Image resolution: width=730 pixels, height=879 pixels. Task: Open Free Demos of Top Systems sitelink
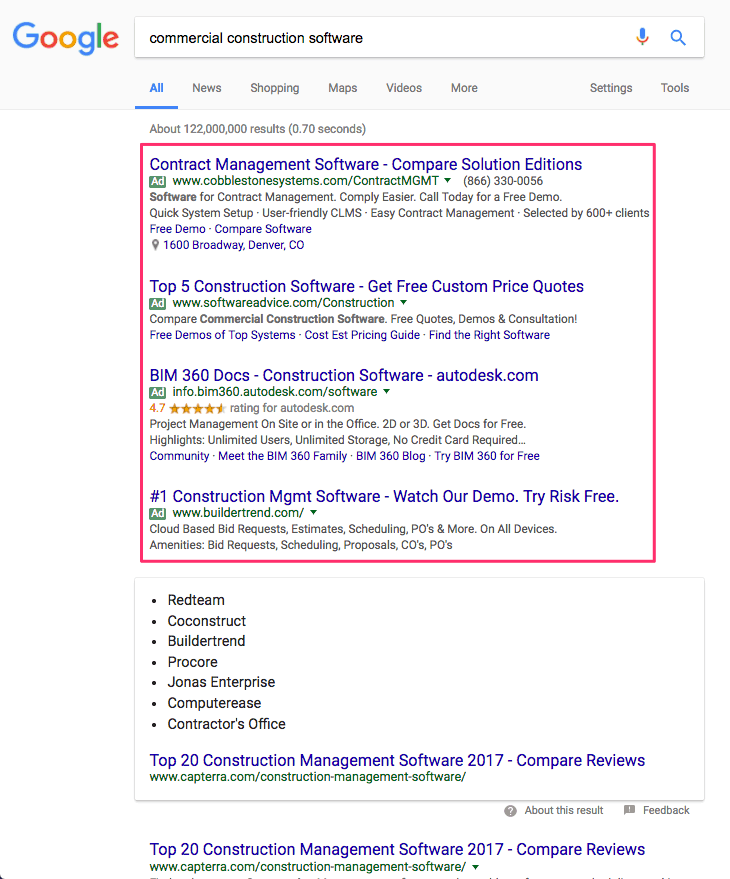click(x=223, y=335)
